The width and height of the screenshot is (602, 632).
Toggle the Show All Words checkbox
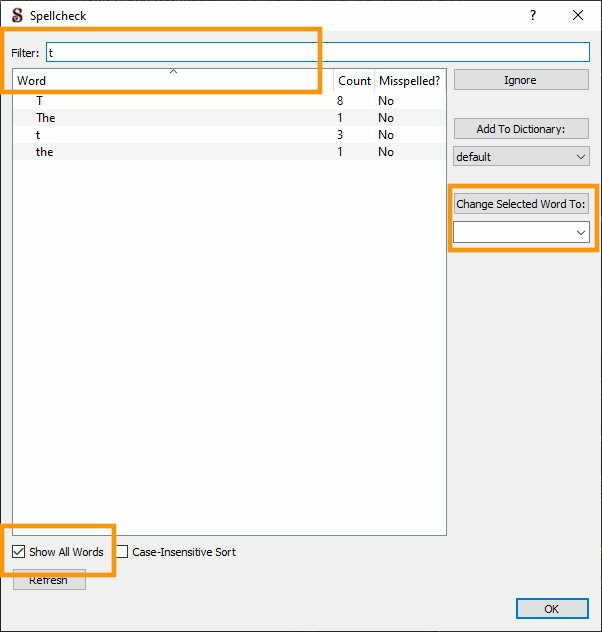tap(20, 552)
